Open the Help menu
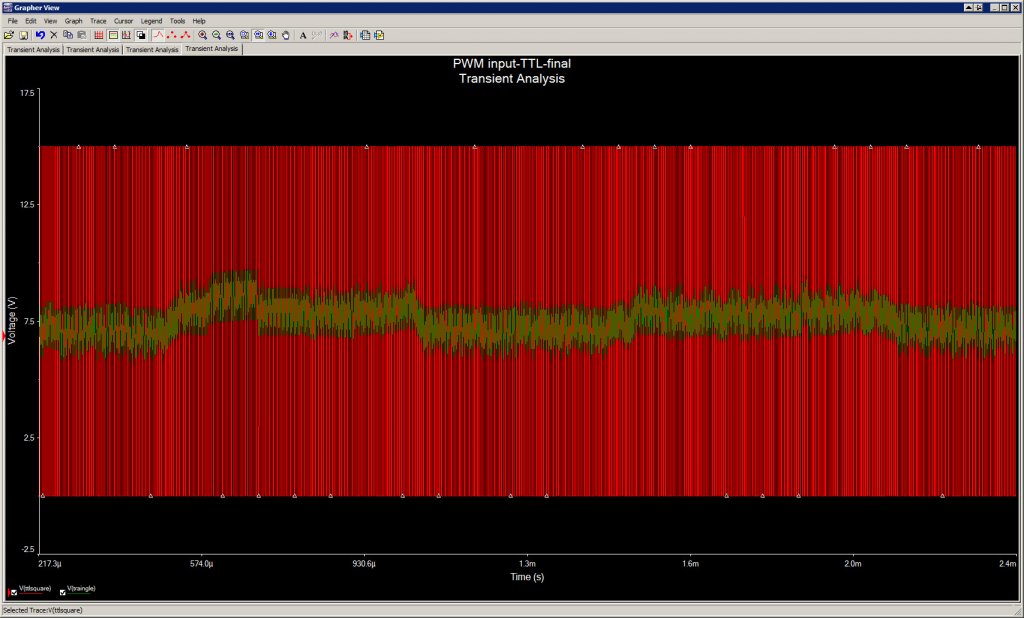This screenshot has width=1024, height=618. (199, 21)
